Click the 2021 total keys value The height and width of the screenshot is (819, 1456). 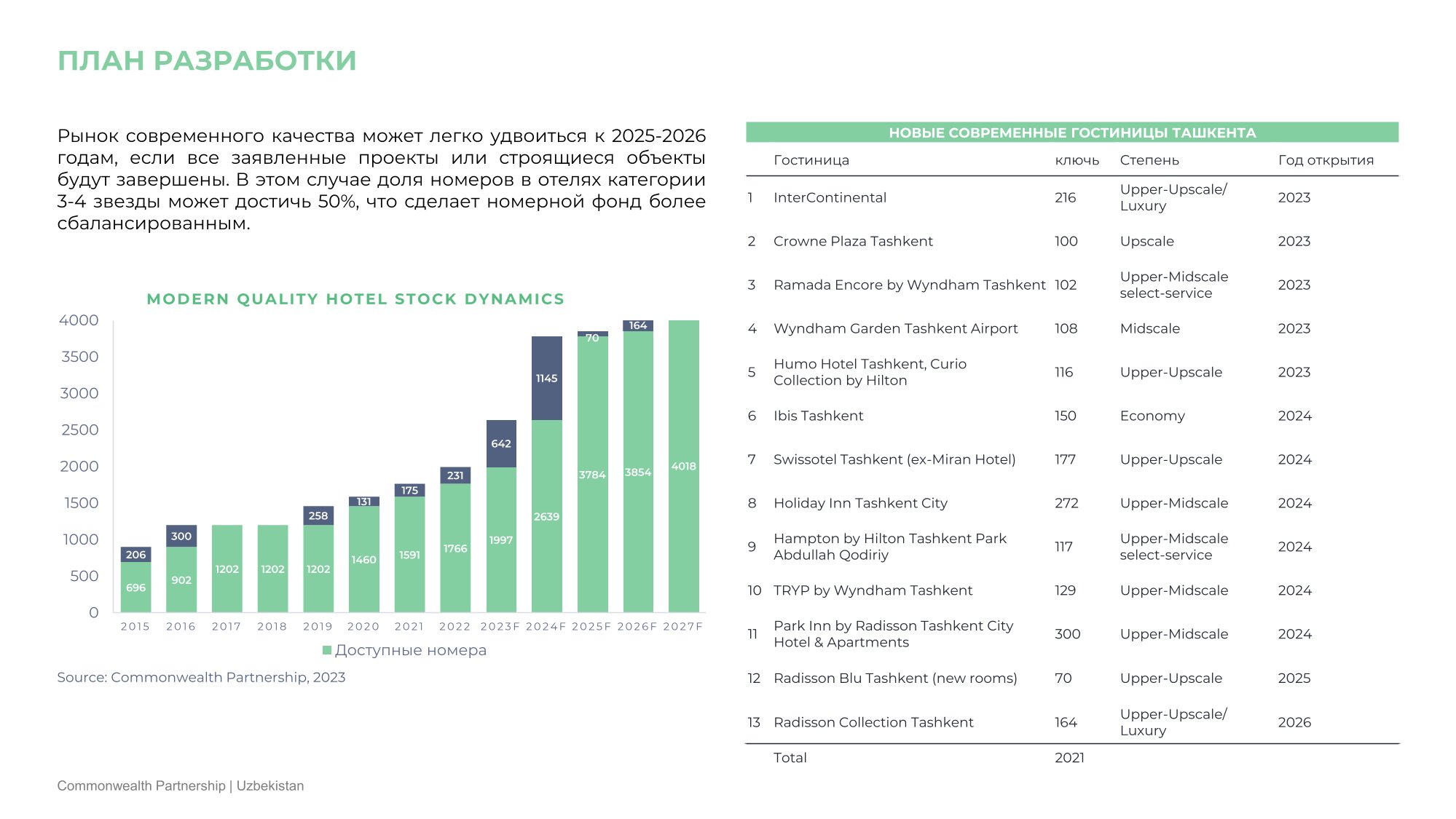pos(1069,757)
